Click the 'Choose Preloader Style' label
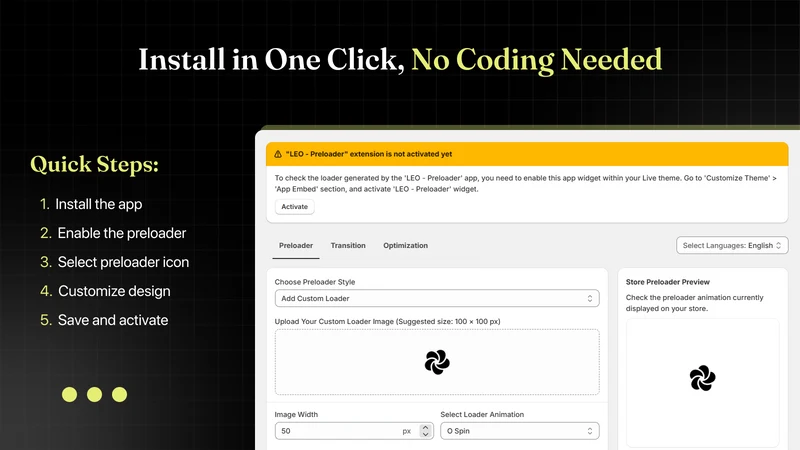The image size is (800, 450). tap(315, 282)
